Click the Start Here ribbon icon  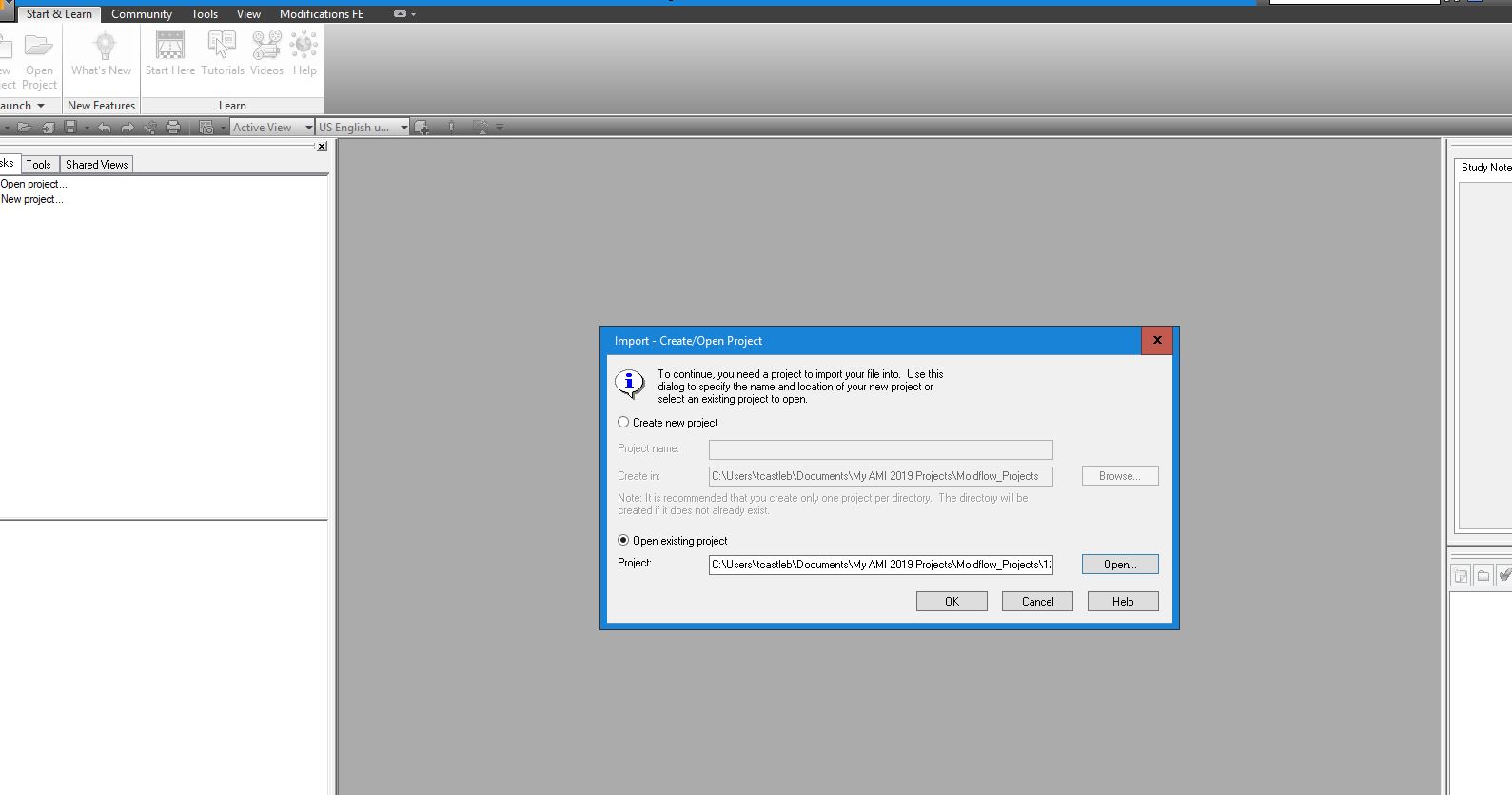[170, 45]
